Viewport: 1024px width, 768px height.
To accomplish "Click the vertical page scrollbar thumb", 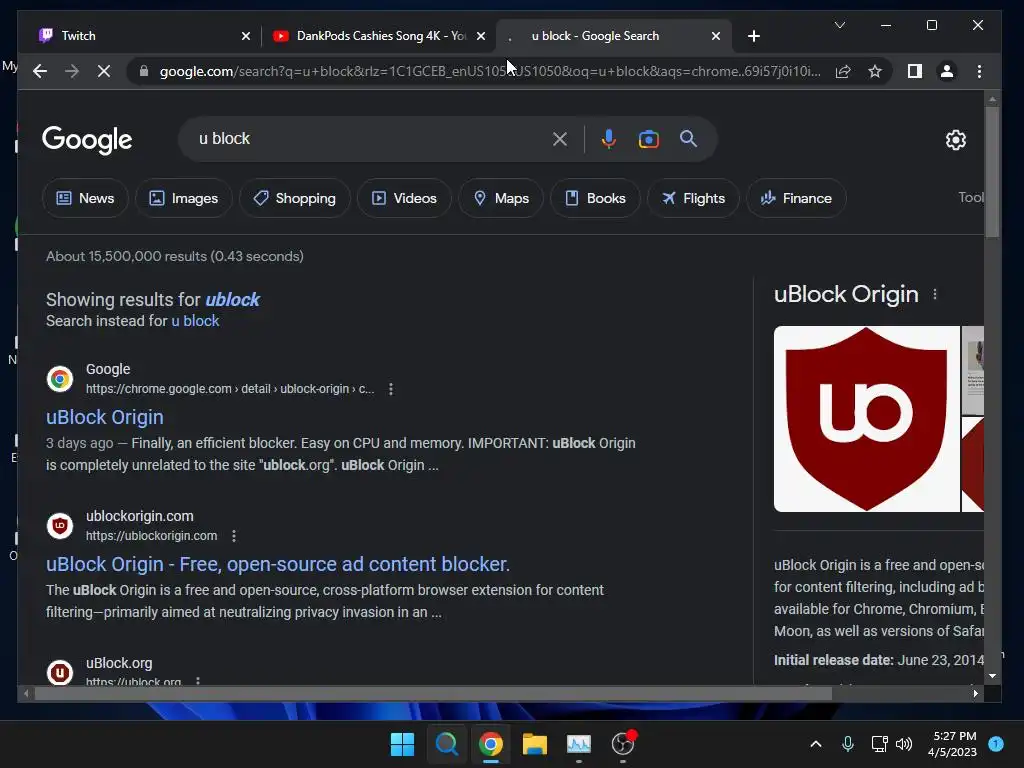I will pos(992,172).
